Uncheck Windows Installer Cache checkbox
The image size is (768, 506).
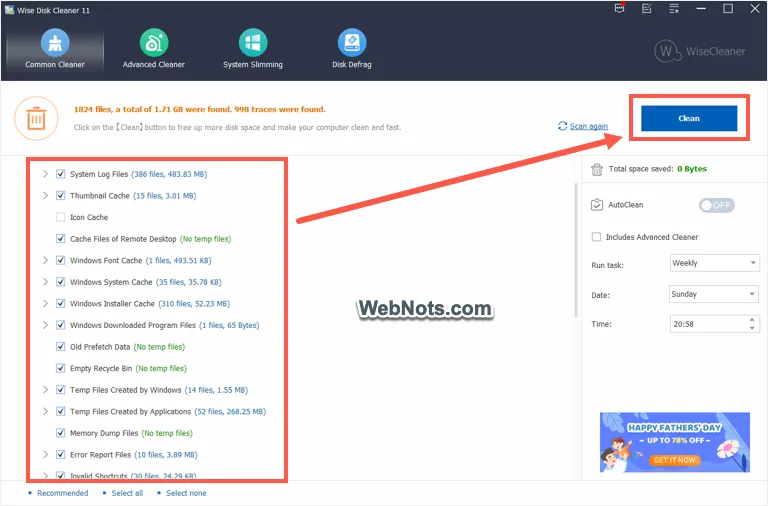(60, 303)
